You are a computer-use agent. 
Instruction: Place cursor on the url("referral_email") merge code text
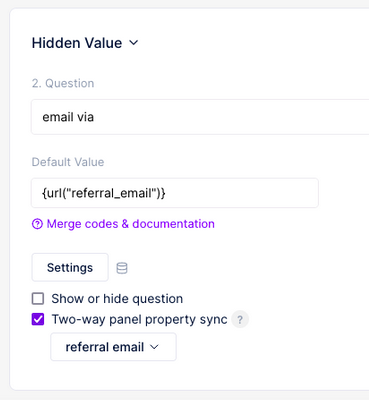[x=104, y=193]
